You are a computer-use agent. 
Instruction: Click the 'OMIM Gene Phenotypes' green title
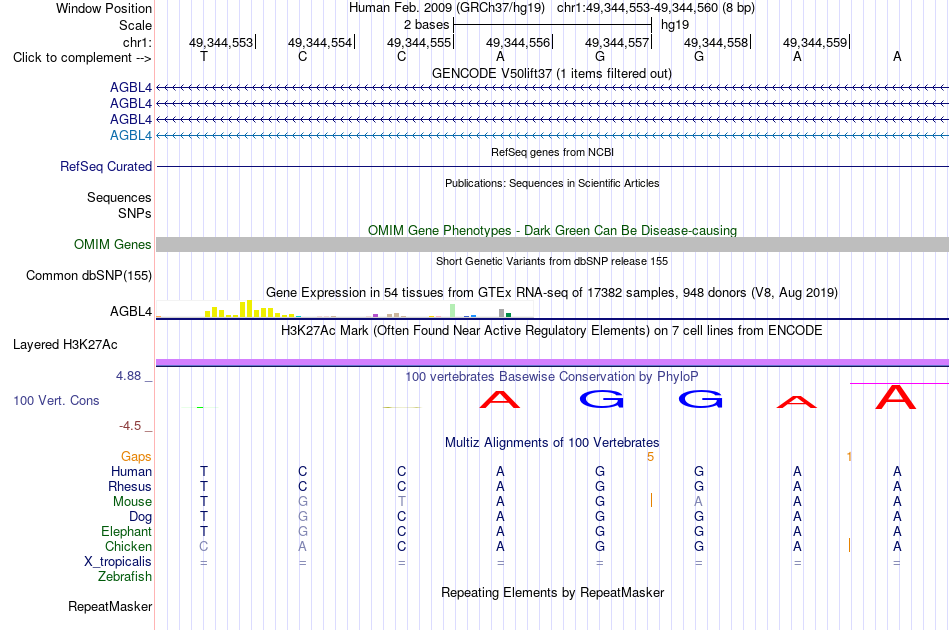click(552, 230)
